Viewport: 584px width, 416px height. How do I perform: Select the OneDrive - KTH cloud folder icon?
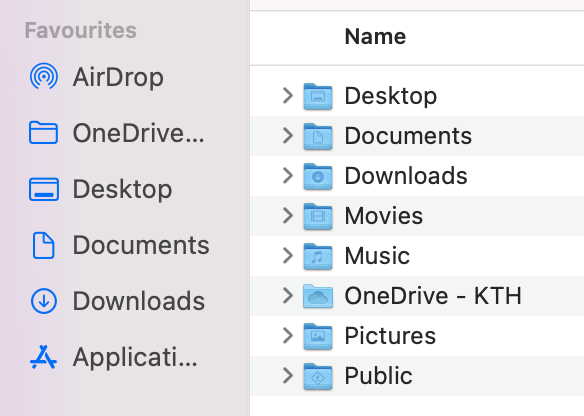[318, 296]
